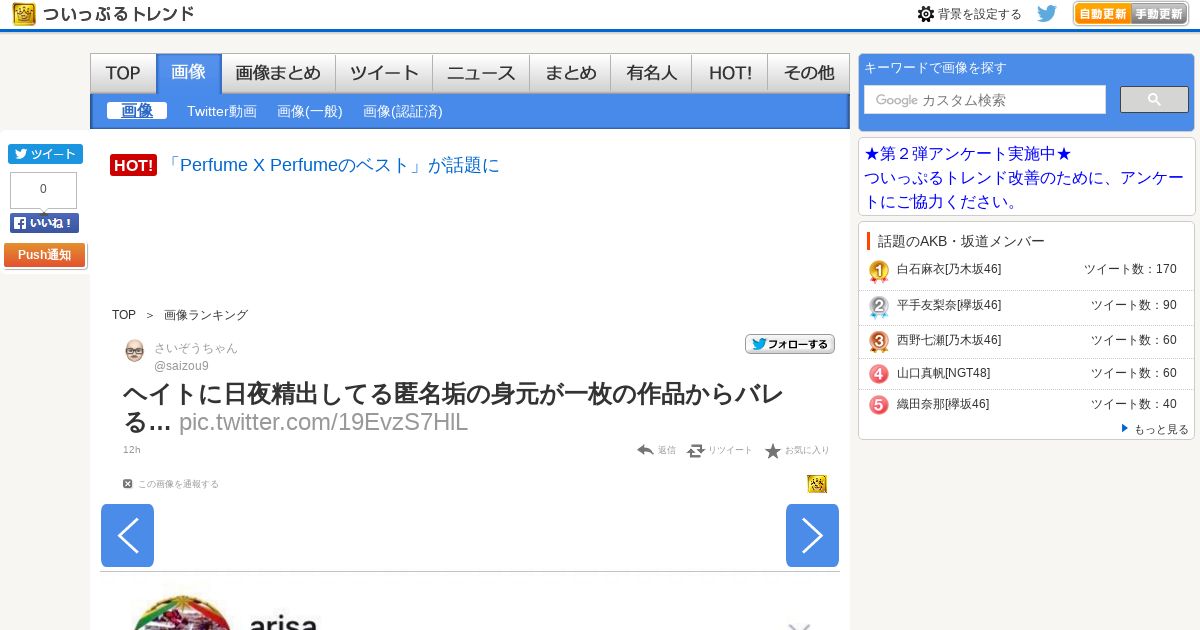Screen dimensions: 1200x630
Task: Go to previous image arrow
Action: [127, 535]
